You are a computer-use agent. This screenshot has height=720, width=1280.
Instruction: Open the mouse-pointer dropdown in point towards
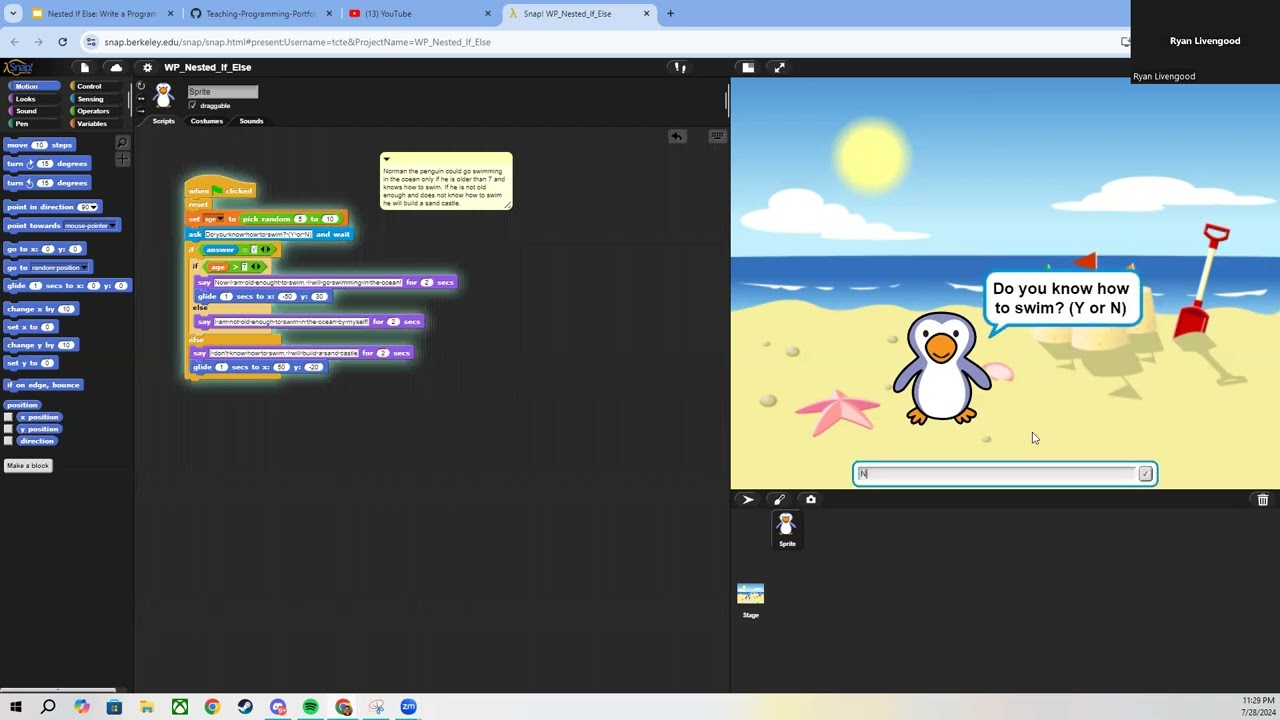click(x=113, y=226)
